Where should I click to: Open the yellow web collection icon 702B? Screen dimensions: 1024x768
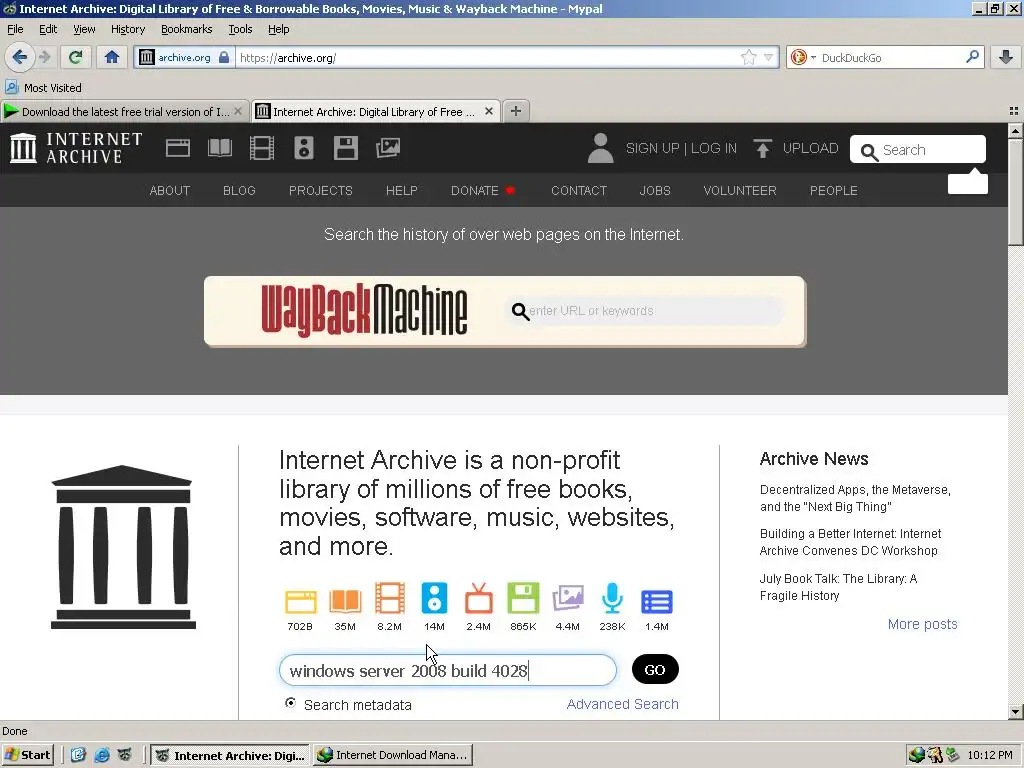[x=300, y=601]
